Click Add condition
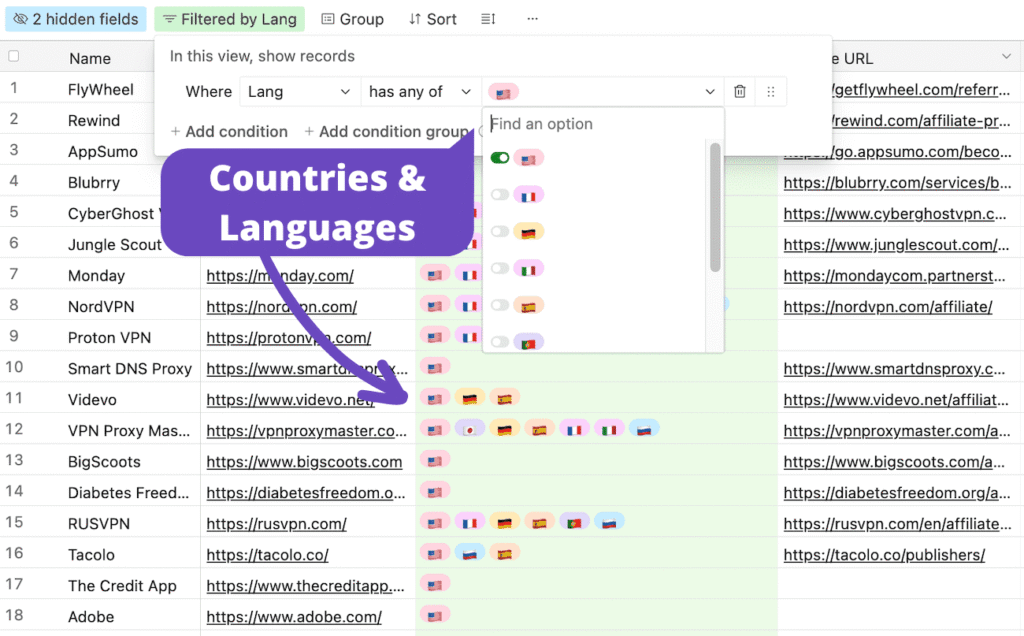This screenshot has width=1024, height=636. 229,131
